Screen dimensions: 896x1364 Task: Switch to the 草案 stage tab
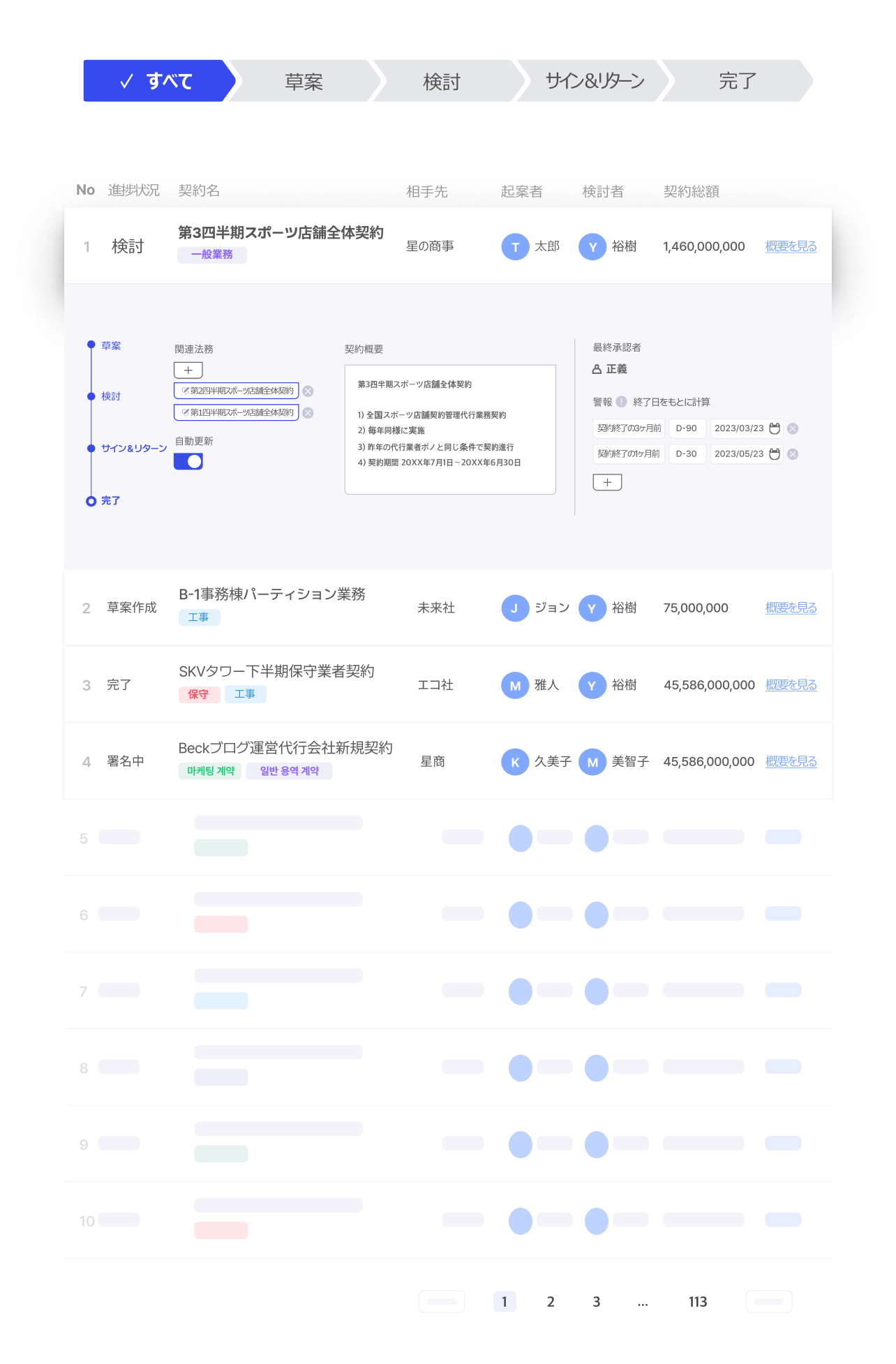pyautogui.click(x=304, y=82)
